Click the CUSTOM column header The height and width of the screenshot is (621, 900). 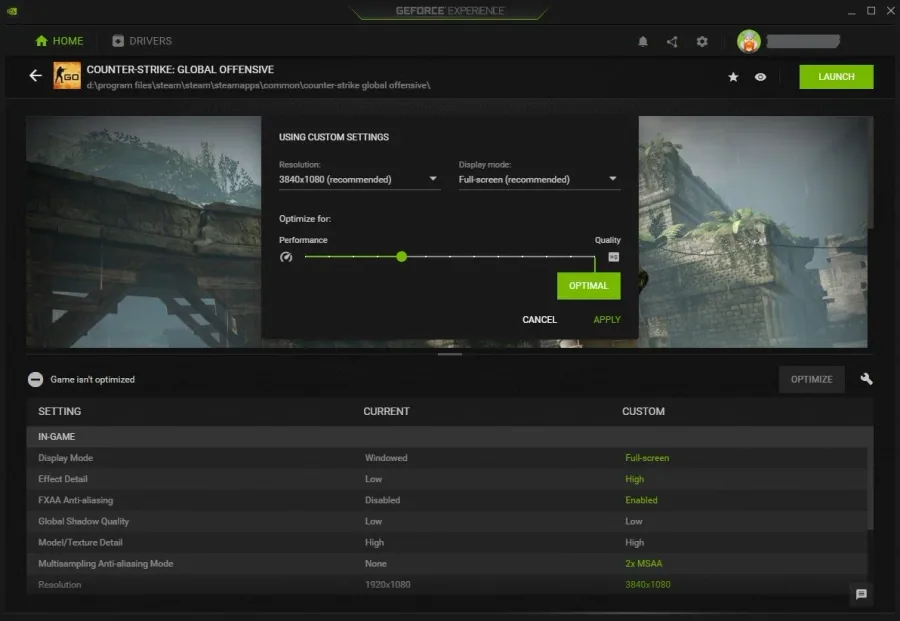click(643, 412)
